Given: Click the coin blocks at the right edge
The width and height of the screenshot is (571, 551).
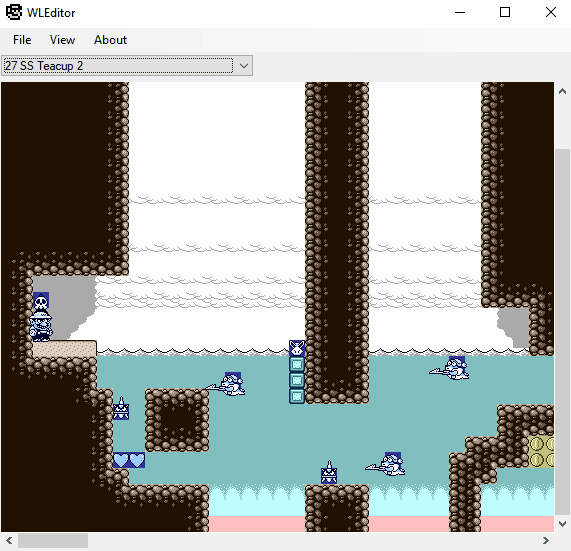Looking at the screenshot, I should click(542, 452).
